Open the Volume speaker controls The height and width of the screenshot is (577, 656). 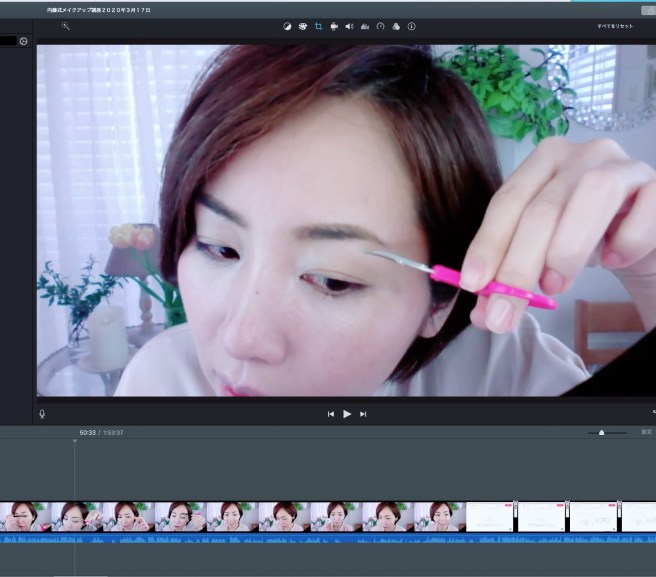point(349,26)
